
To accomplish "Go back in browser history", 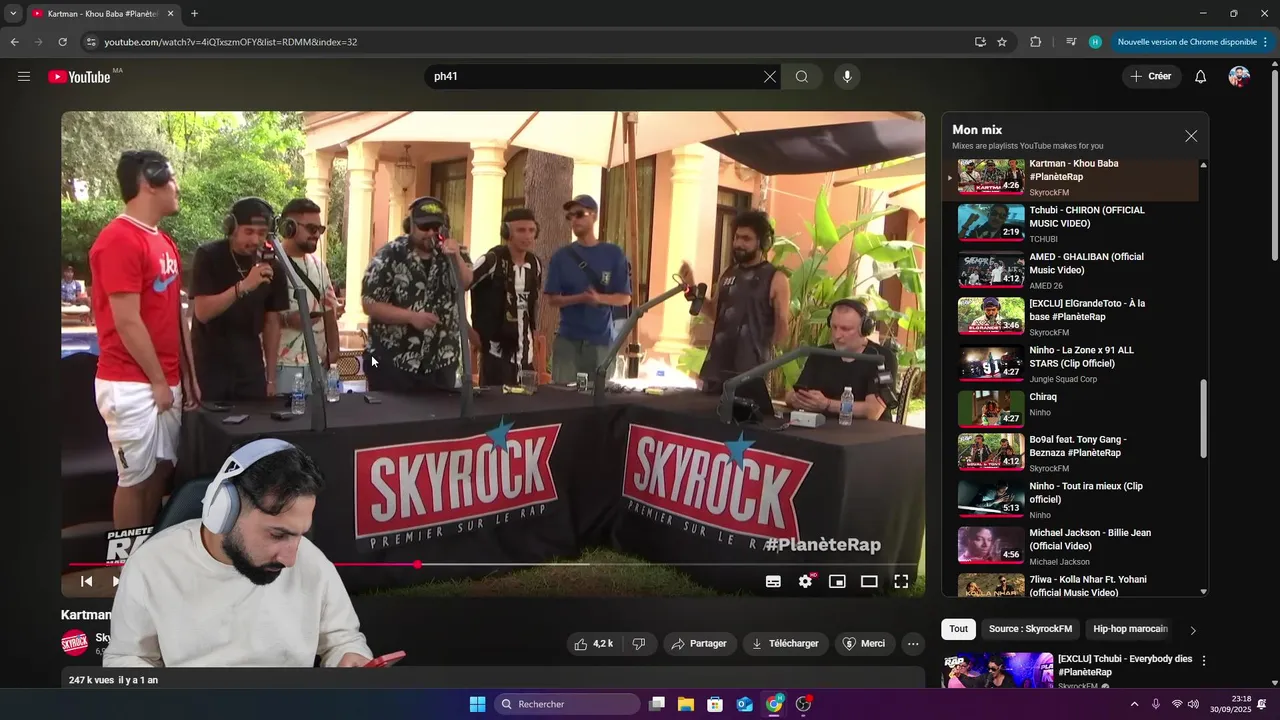I will (x=14, y=42).
